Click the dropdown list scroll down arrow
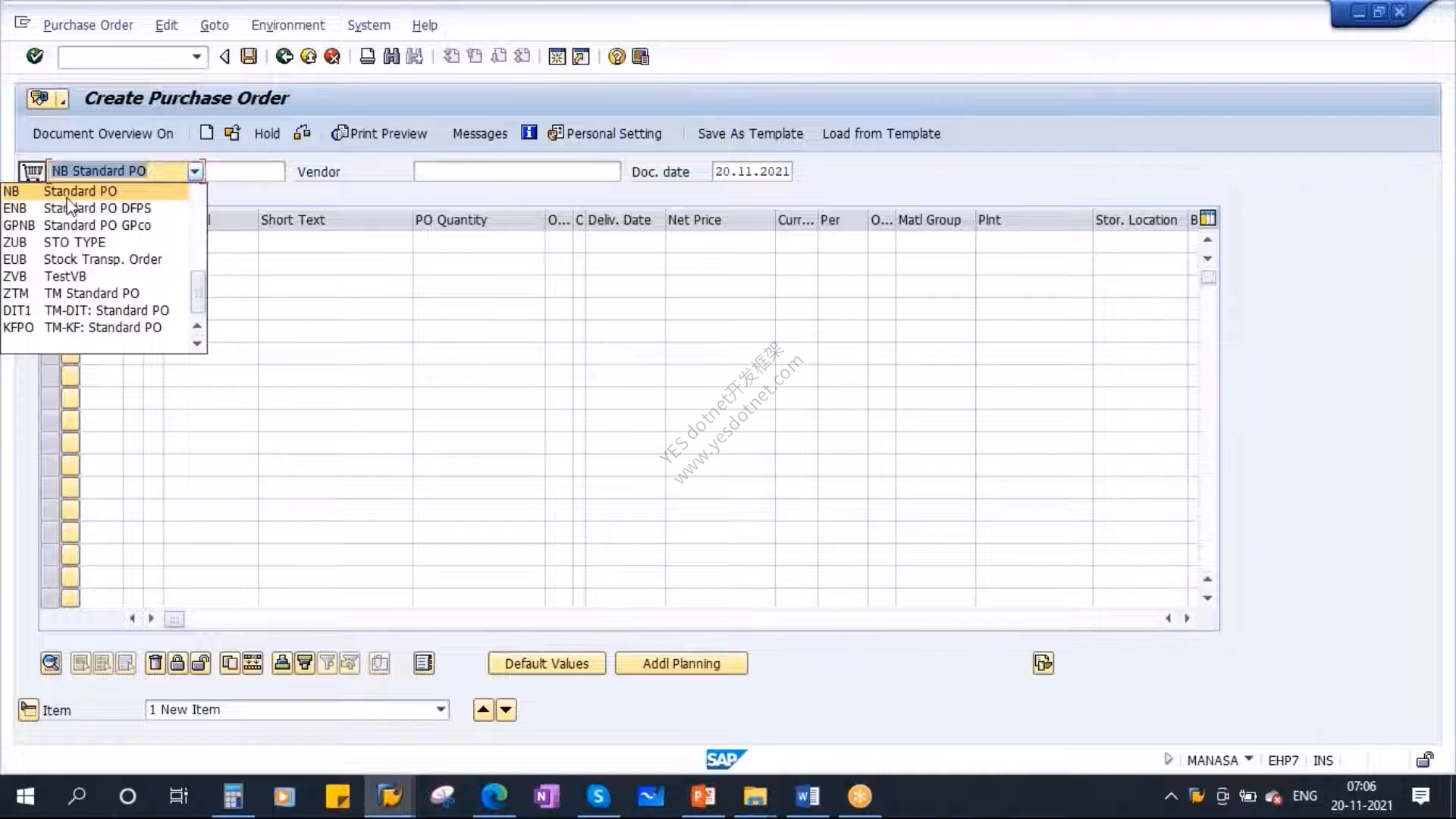Viewport: 1456px width, 819px height. [197, 344]
